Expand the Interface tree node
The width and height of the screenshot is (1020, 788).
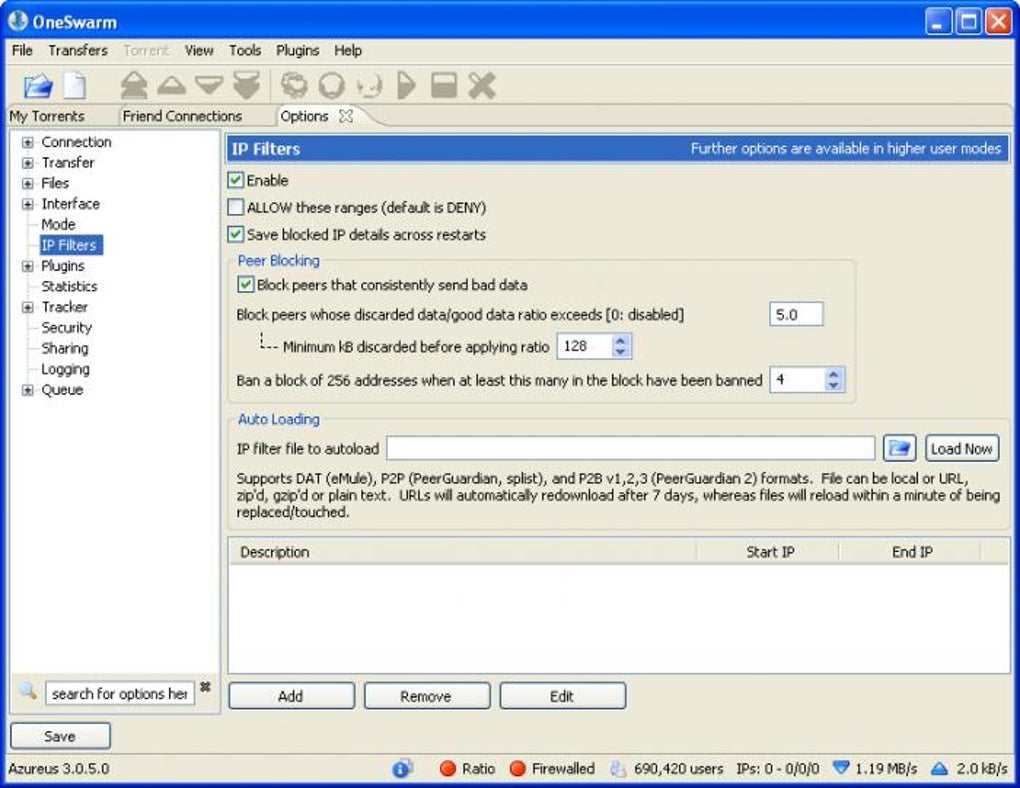27,204
